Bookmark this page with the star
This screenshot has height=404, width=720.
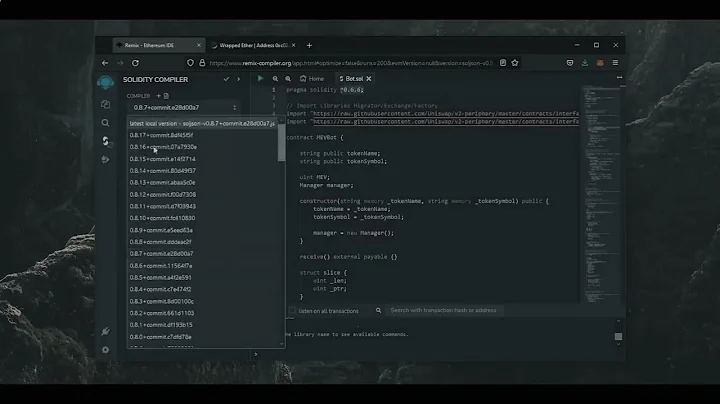point(515,63)
